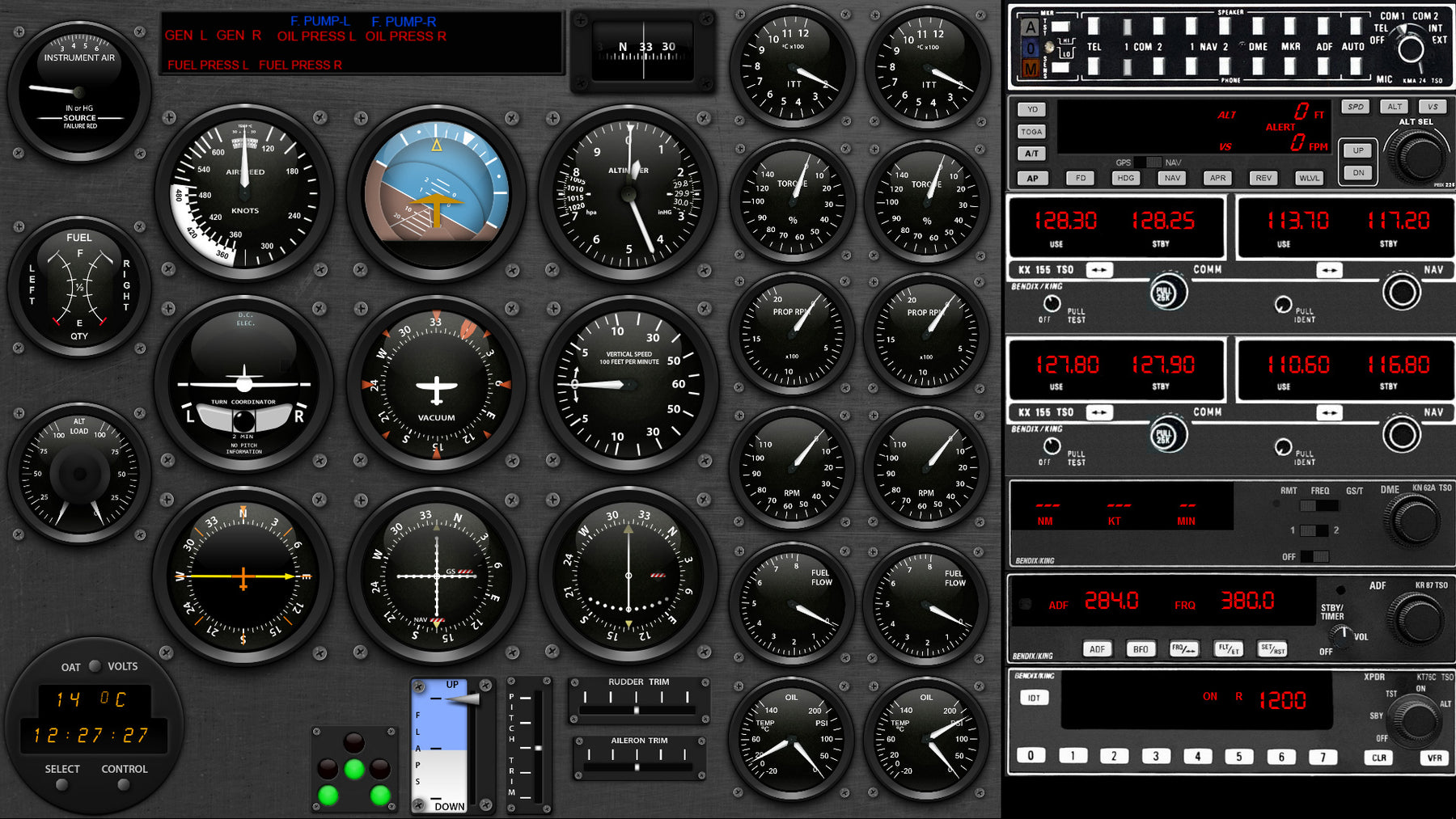Swap NAV frequencies 110.60 and 116.80
1456x819 pixels.
[x=1329, y=413]
